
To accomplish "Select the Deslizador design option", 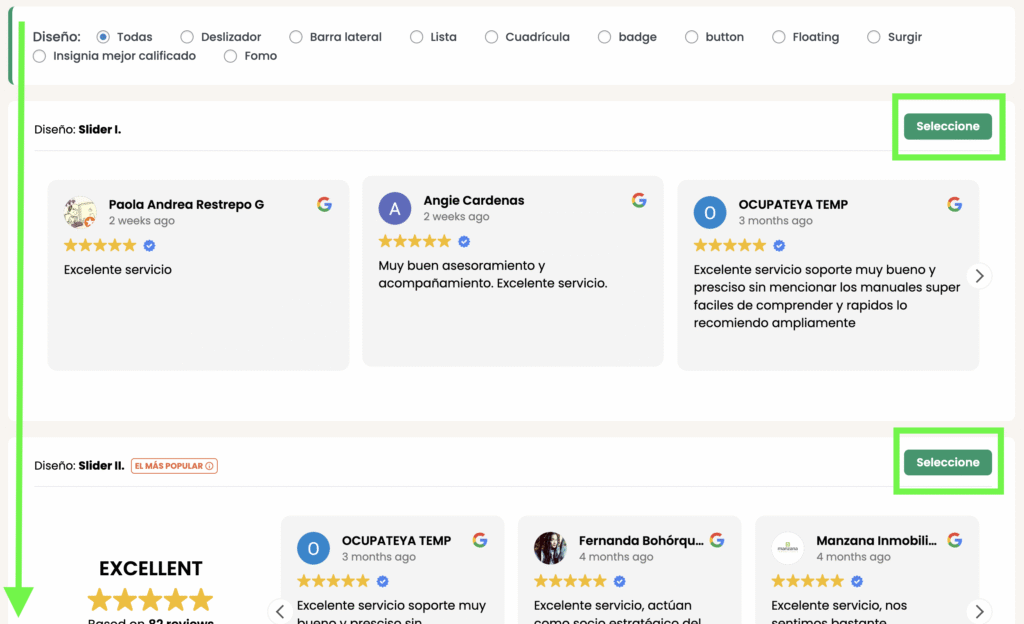I will coord(185,36).
